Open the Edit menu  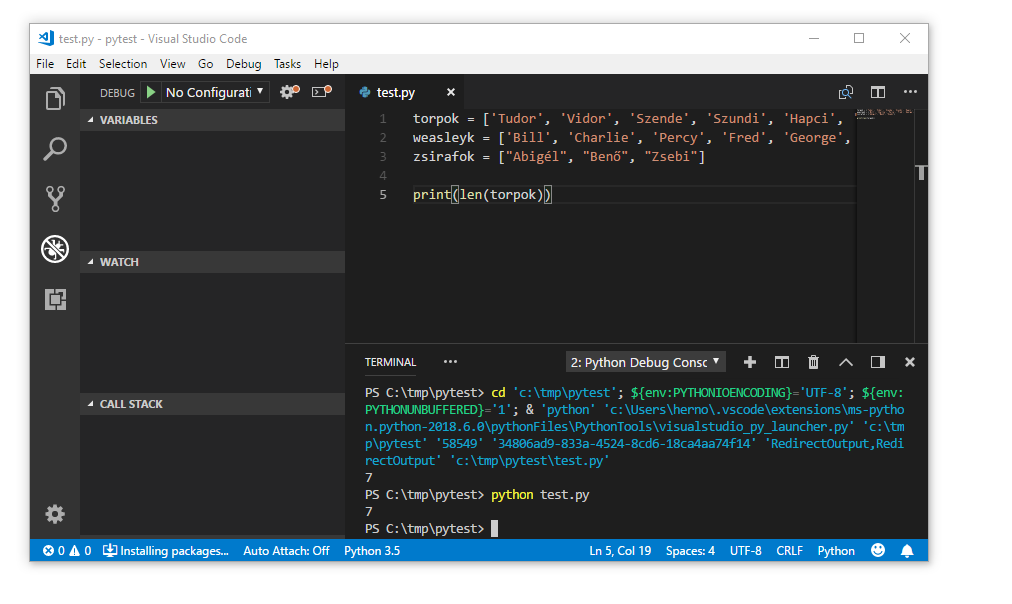coord(76,64)
